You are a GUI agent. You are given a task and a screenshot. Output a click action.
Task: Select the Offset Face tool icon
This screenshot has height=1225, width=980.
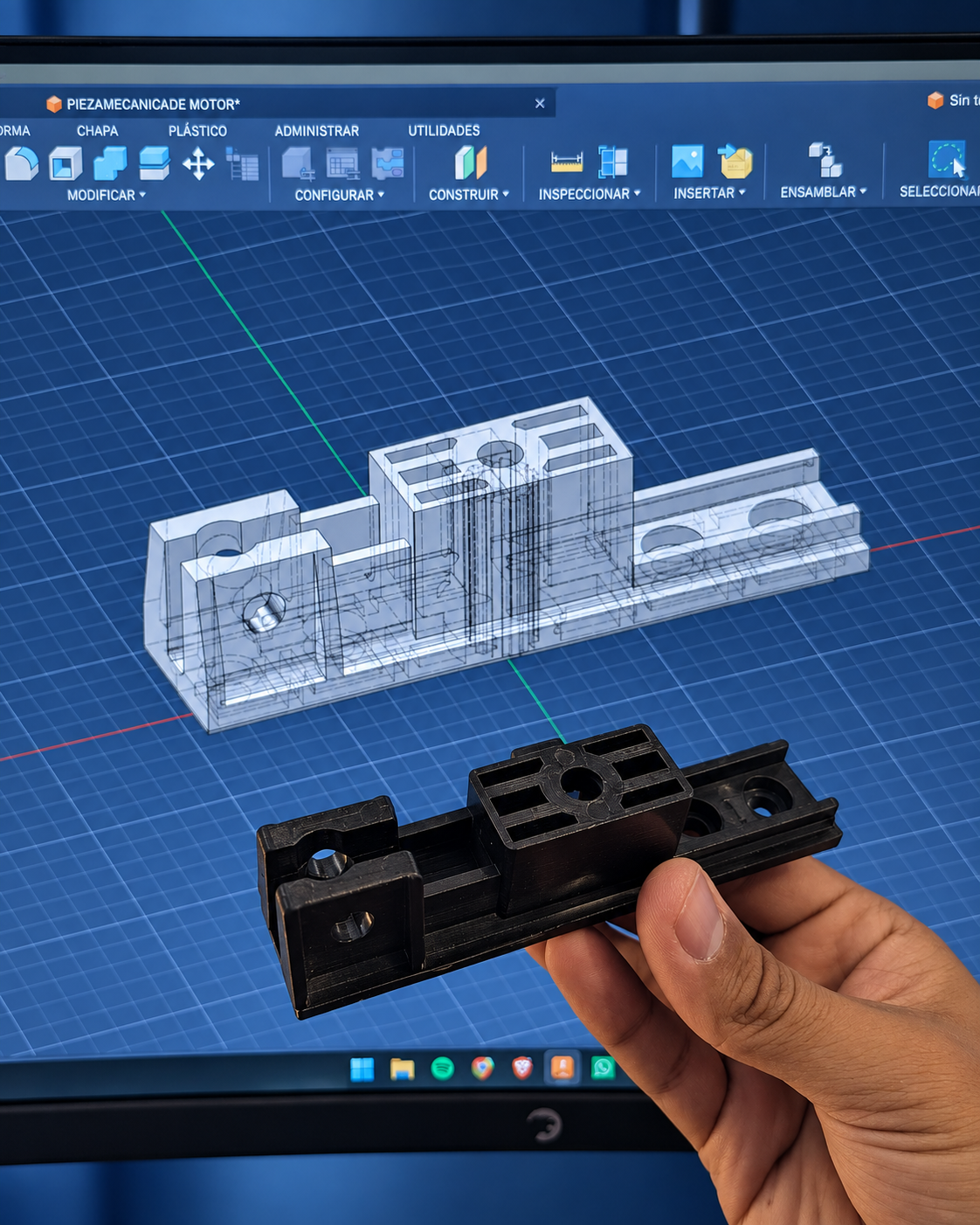[154, 163]
